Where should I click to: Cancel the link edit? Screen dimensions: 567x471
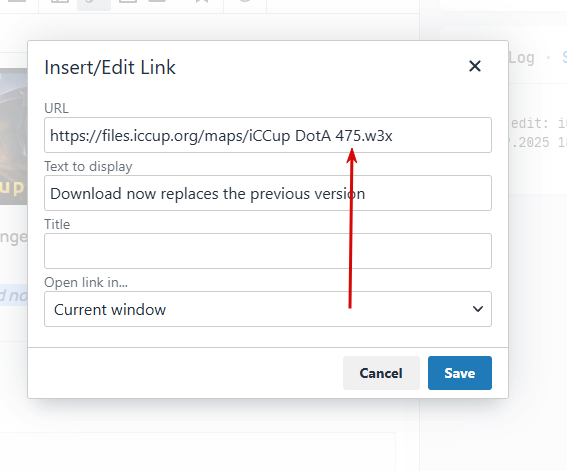click(381, 373)
